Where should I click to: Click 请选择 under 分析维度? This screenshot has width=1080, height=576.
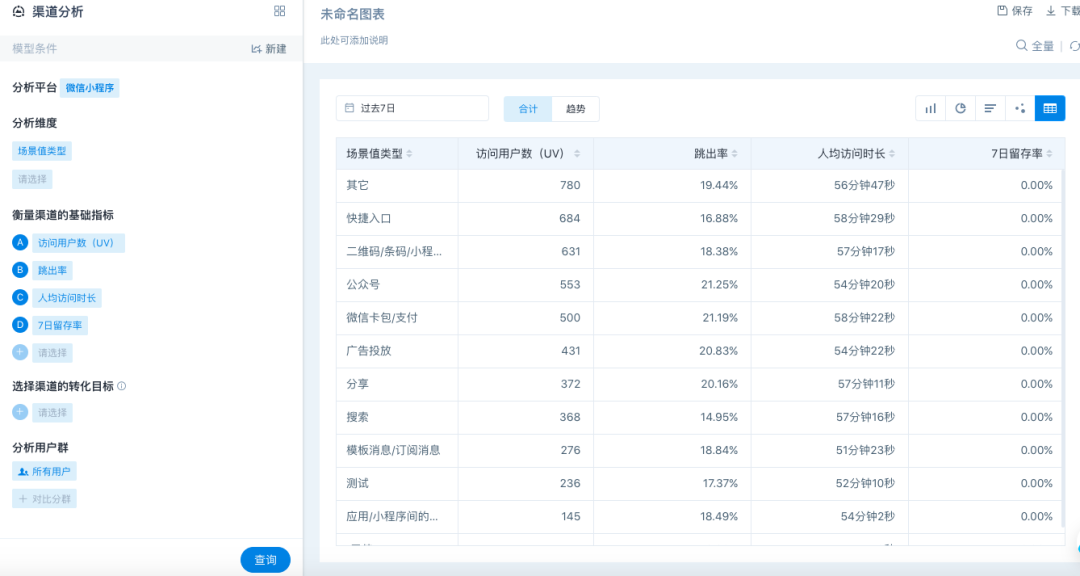click(32, 179)
